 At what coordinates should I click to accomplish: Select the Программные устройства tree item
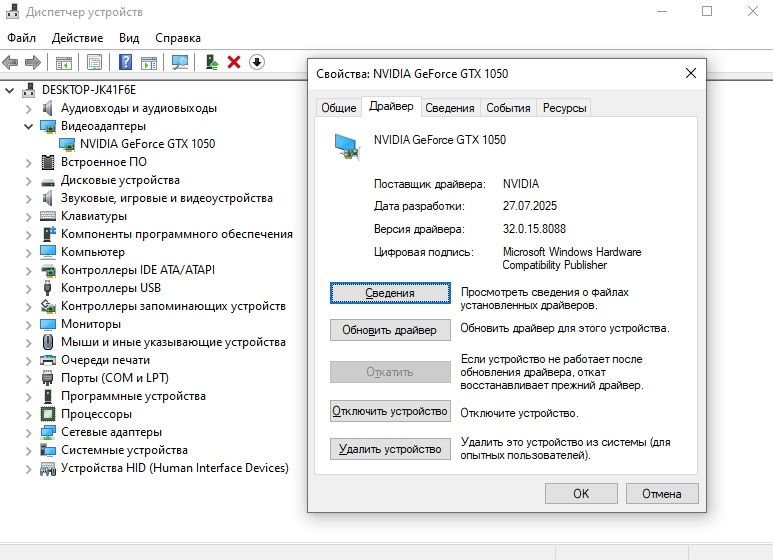(133, 396)
